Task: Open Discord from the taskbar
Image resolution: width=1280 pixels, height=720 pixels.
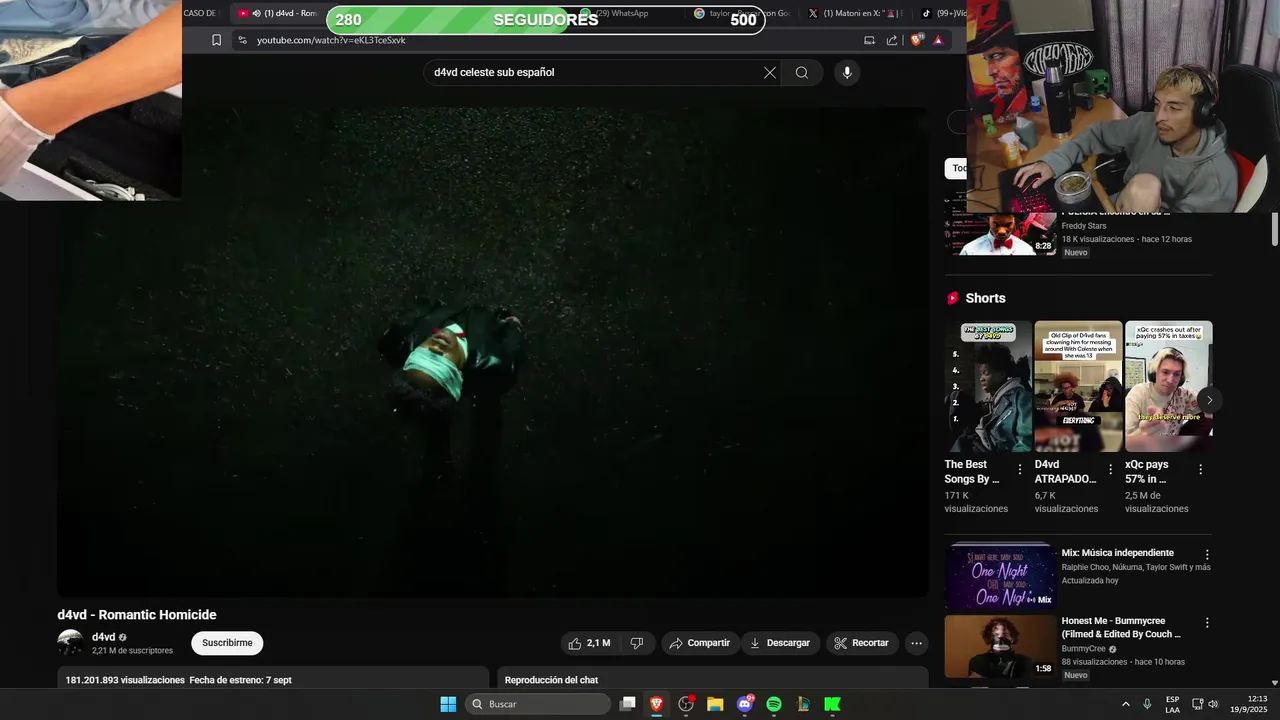Action: 745,704
